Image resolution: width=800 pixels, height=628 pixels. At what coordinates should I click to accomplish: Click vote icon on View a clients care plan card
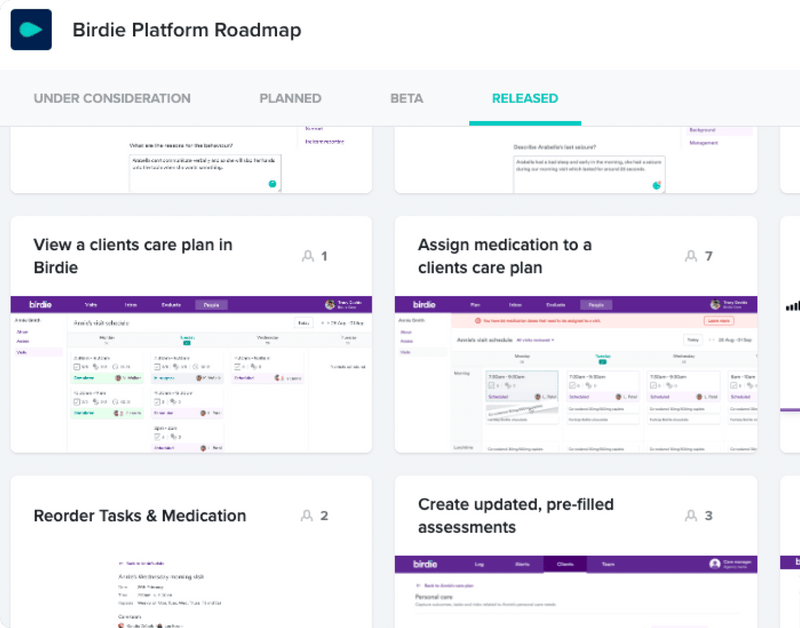coord(308,256)
